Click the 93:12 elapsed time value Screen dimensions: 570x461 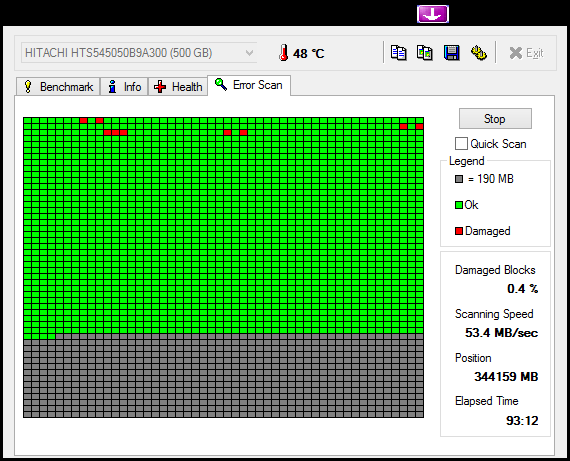[x=522, y=421]
